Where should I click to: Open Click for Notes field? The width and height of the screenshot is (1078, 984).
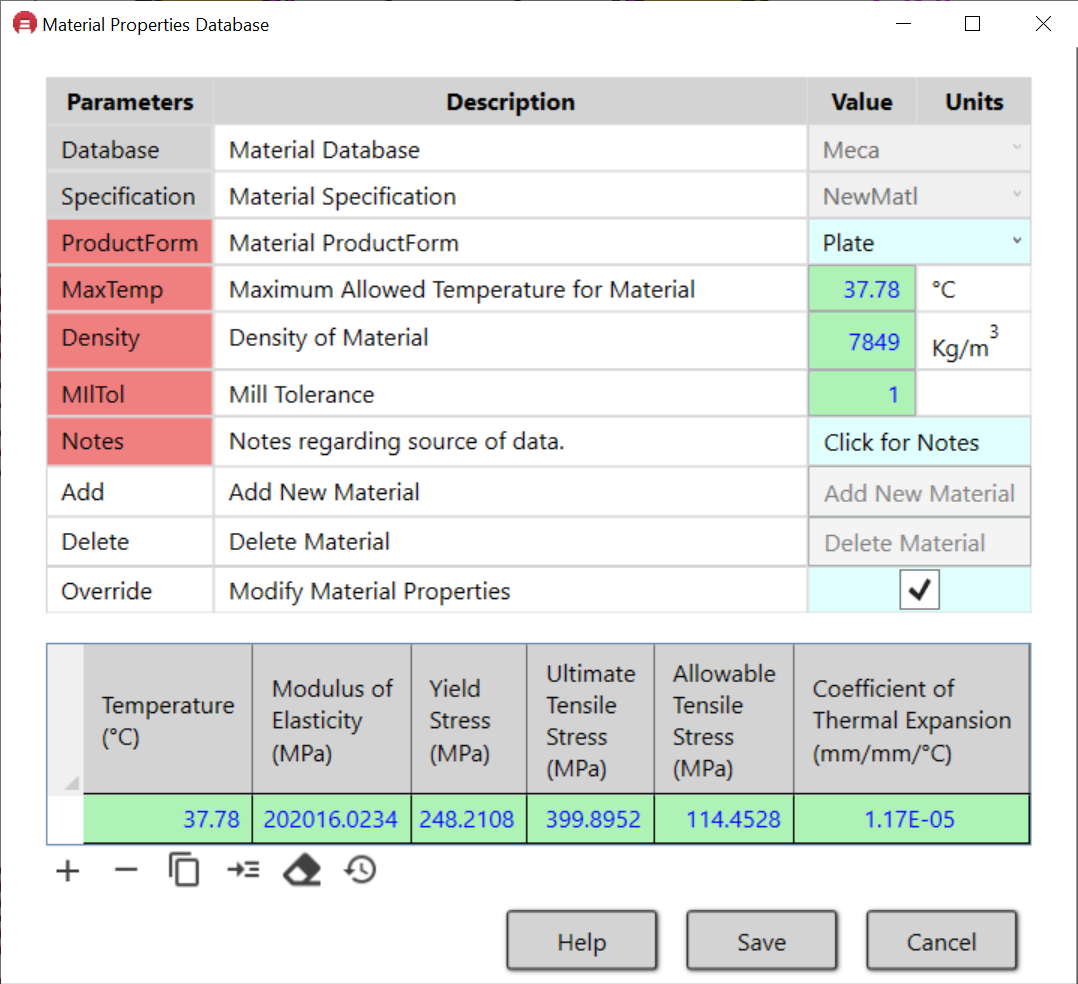919,442
